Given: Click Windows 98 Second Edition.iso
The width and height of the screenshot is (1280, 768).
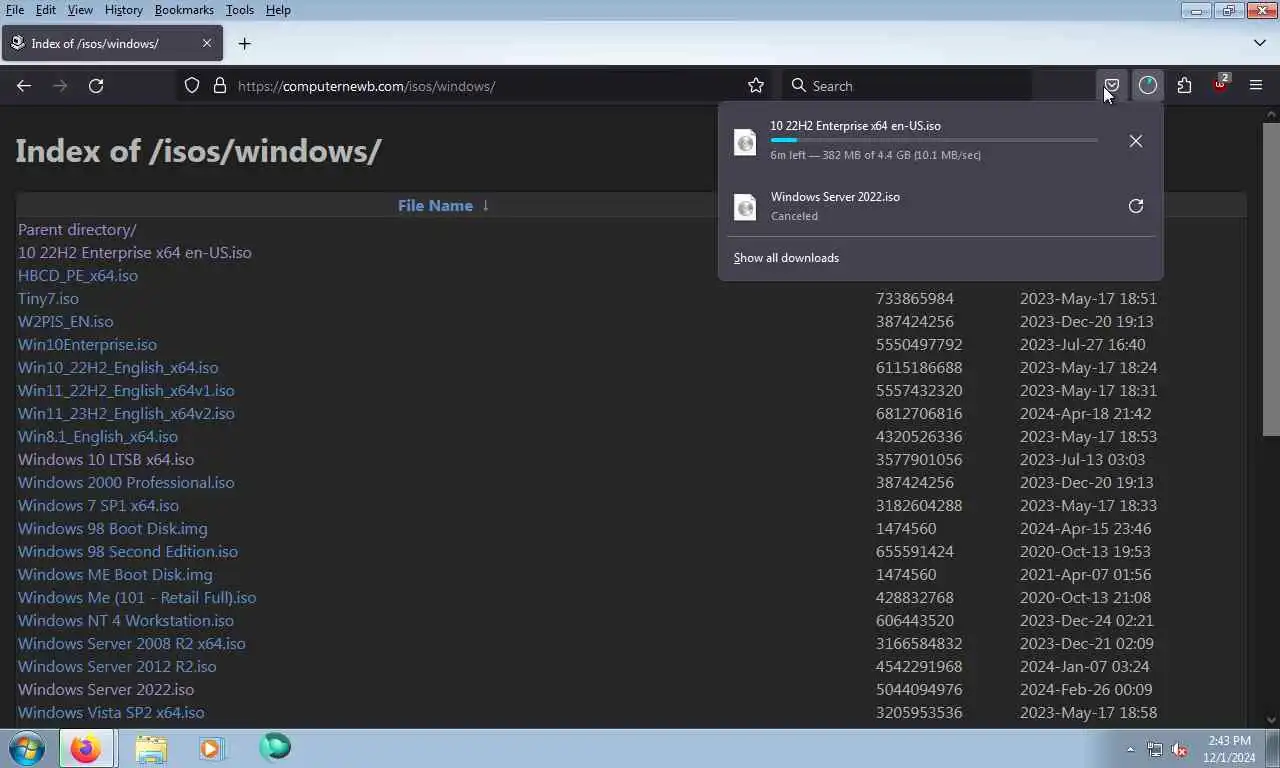Looking at the screenshot, I should coord(128,551).
